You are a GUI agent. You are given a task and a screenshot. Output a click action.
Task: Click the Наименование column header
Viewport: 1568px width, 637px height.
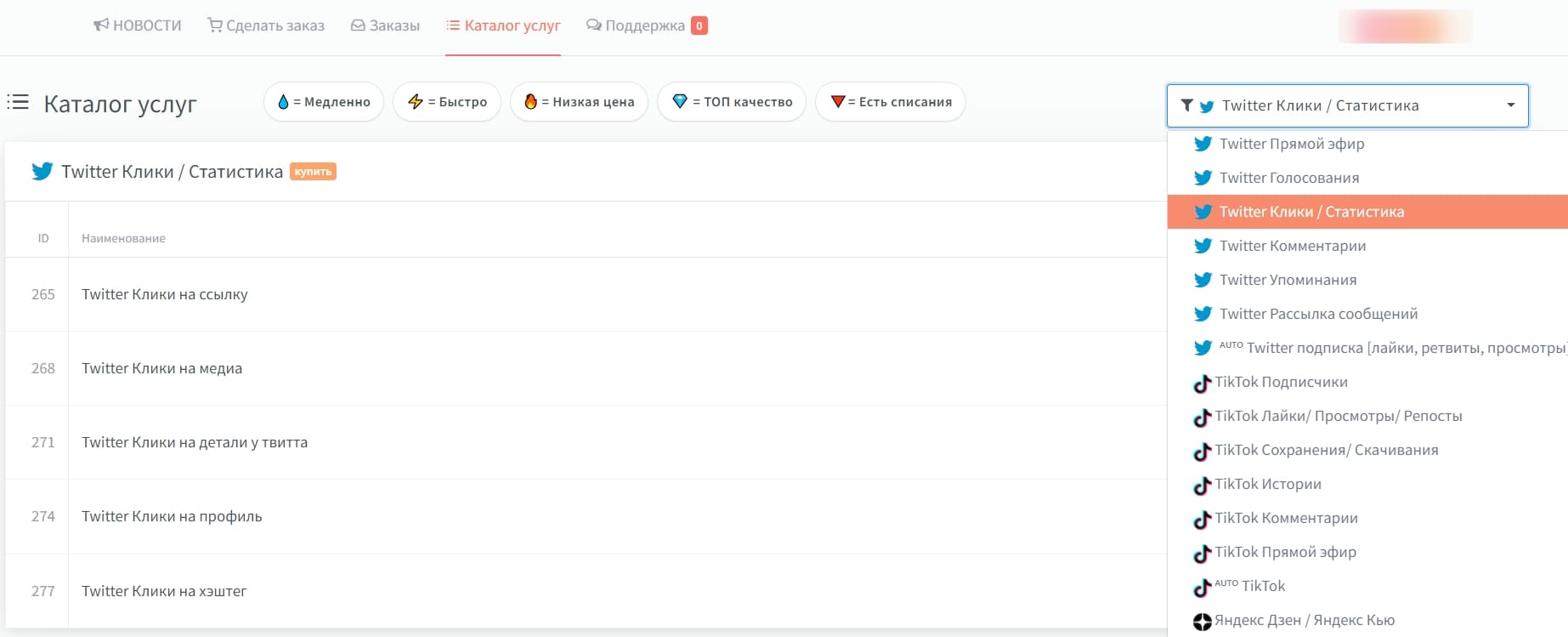(x=123, y=238)
